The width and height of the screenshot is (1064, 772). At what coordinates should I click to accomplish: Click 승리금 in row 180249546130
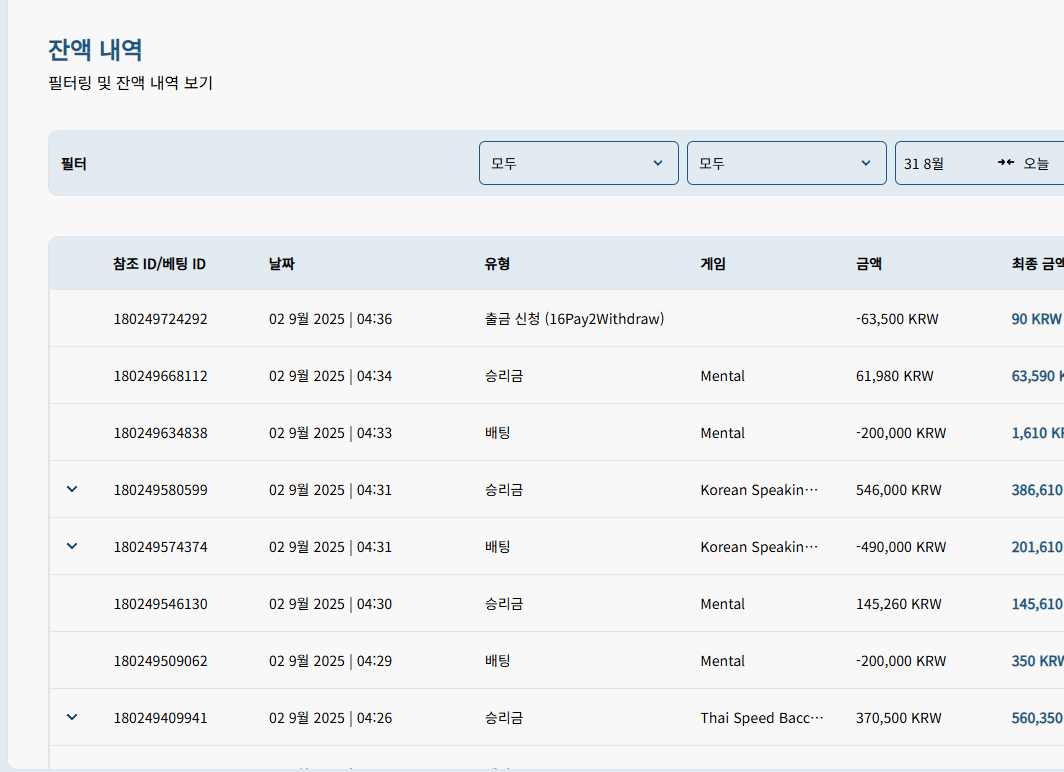(x=504, y=604)
